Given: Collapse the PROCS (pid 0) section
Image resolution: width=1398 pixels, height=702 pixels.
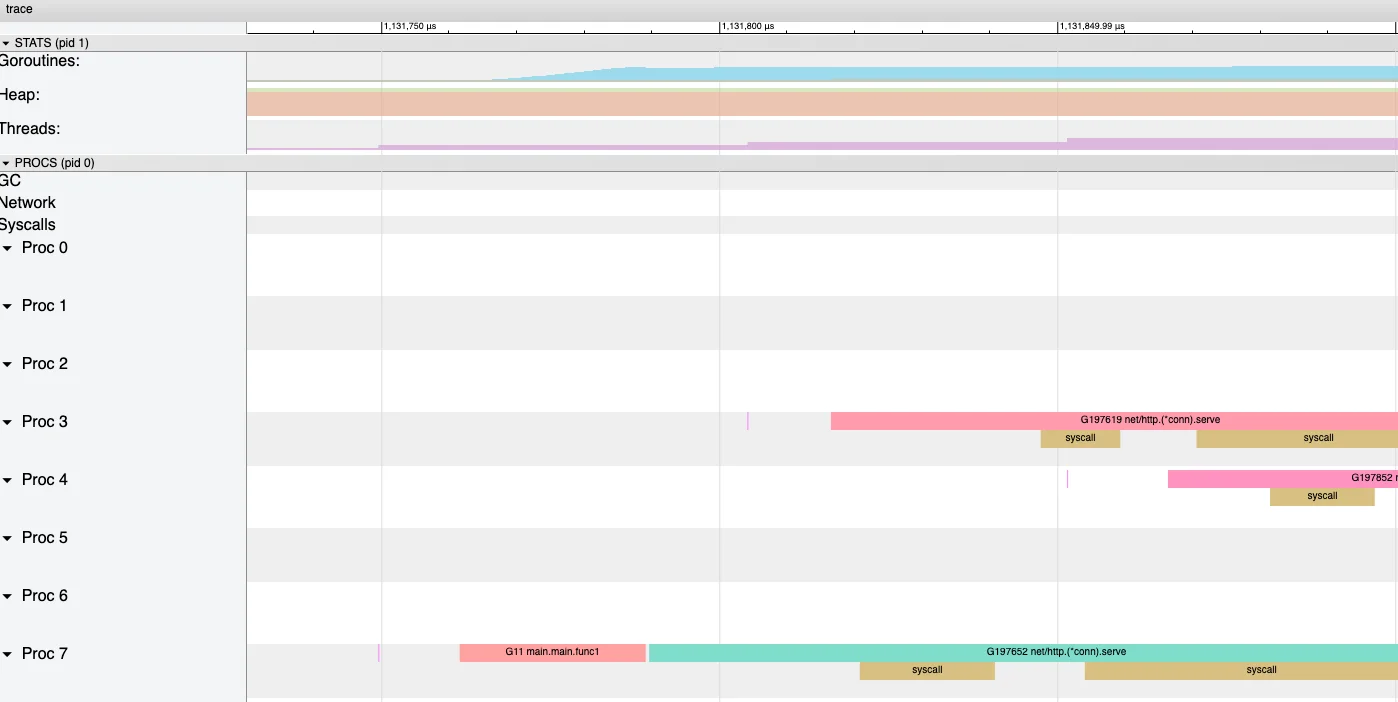Looking at the screenshot, I should [x=7, y=163].
